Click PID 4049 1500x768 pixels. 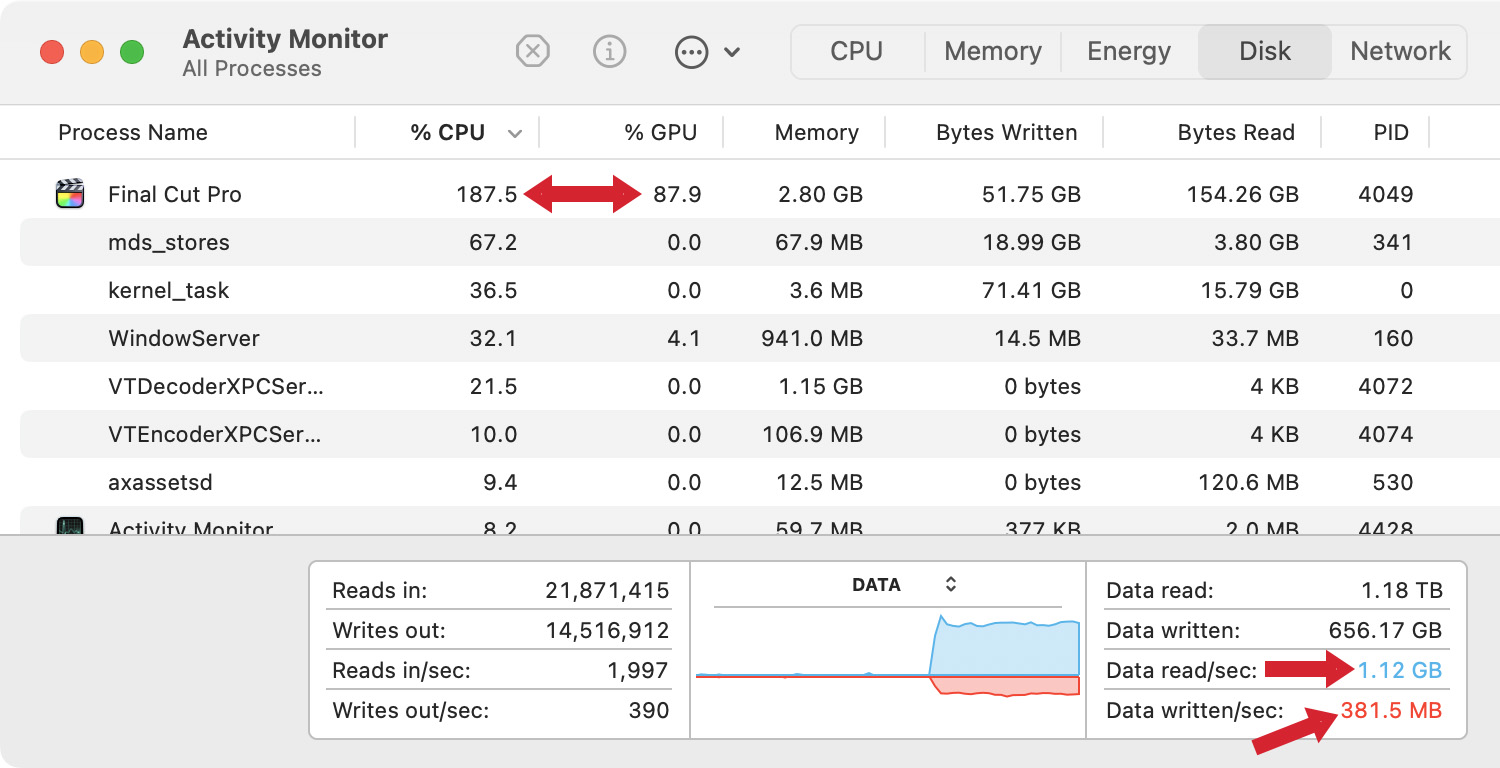coord(1386,194)
